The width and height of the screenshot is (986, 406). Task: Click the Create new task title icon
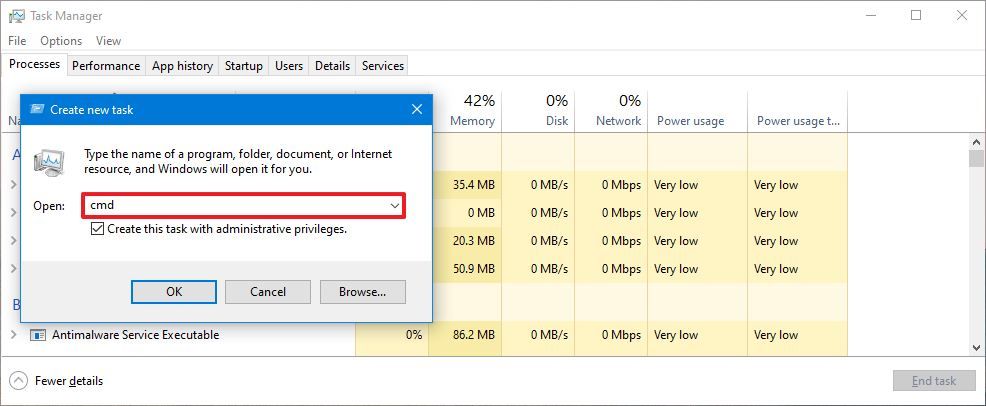point(37,110)
